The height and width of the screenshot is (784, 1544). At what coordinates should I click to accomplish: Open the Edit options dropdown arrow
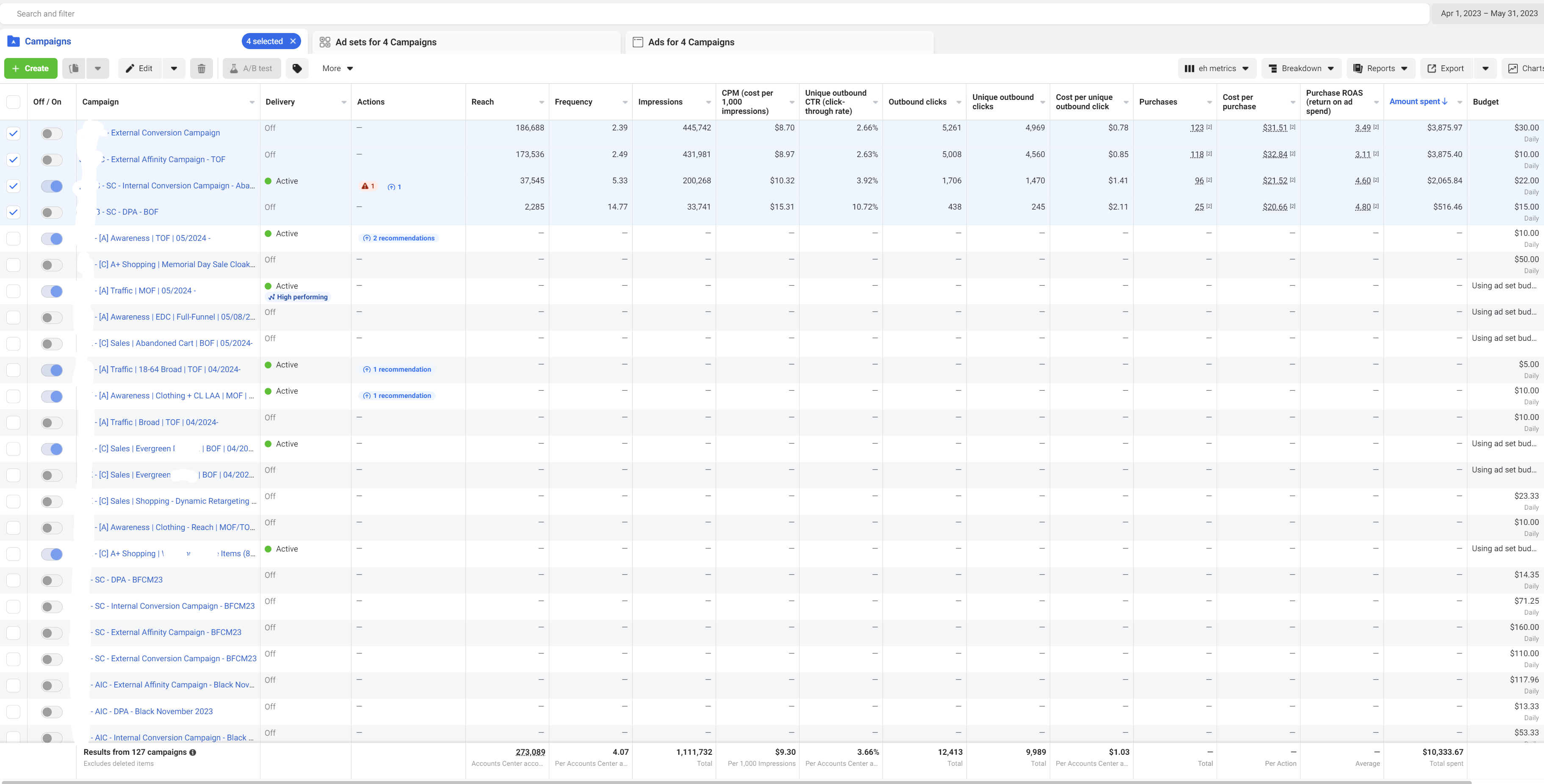(174, 68)
